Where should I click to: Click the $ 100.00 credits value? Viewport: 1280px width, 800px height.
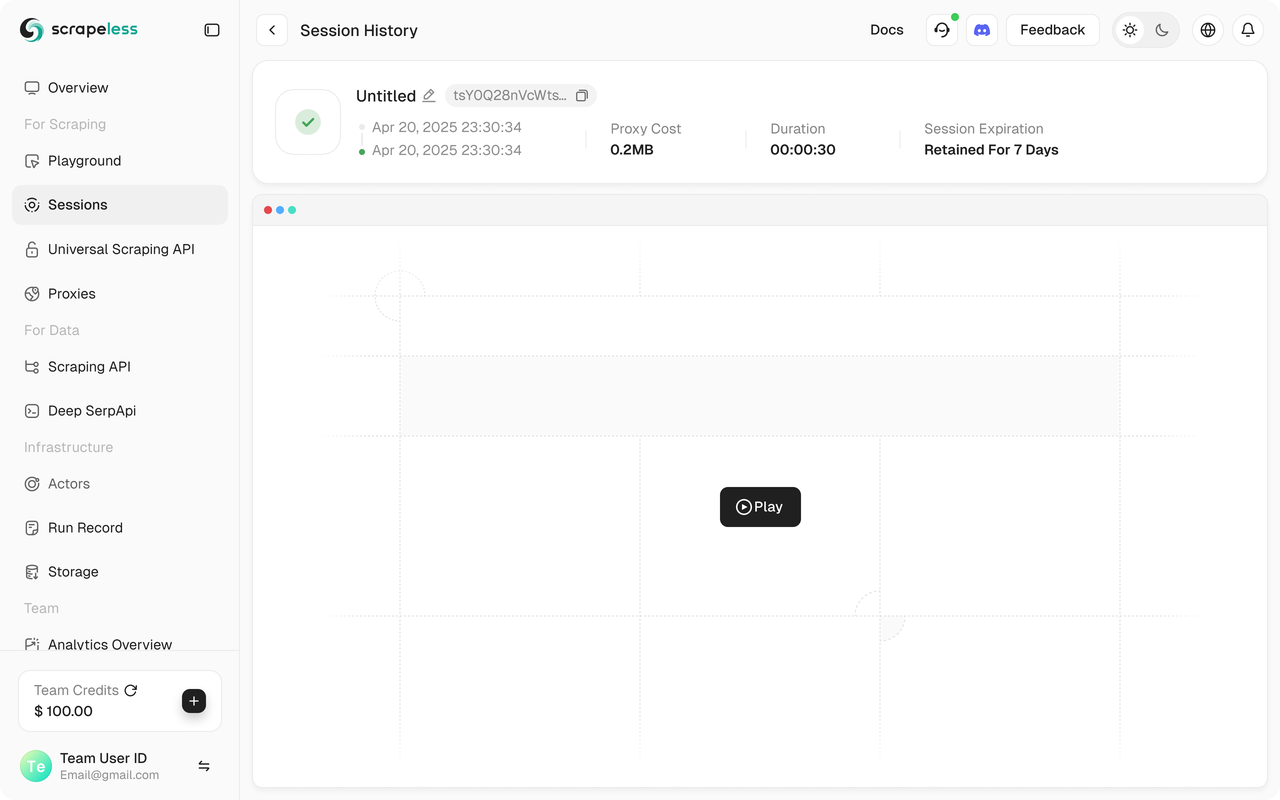click(x=63, y=711)
